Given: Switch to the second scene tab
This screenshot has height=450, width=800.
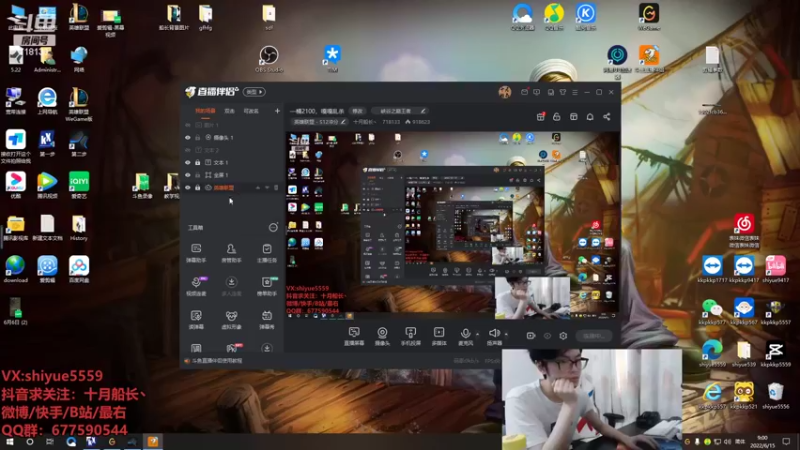Looking at the screenshot, I should pyautogui.click(x=230, y=111).
